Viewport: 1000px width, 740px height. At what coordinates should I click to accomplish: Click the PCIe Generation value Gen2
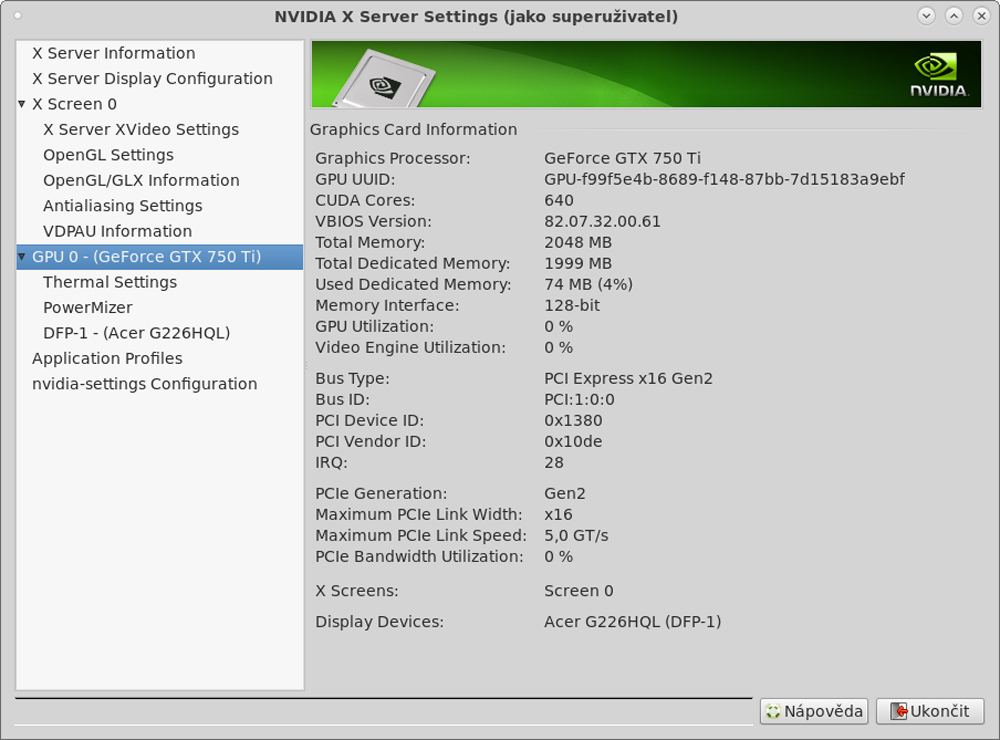(x=564, y=493)
